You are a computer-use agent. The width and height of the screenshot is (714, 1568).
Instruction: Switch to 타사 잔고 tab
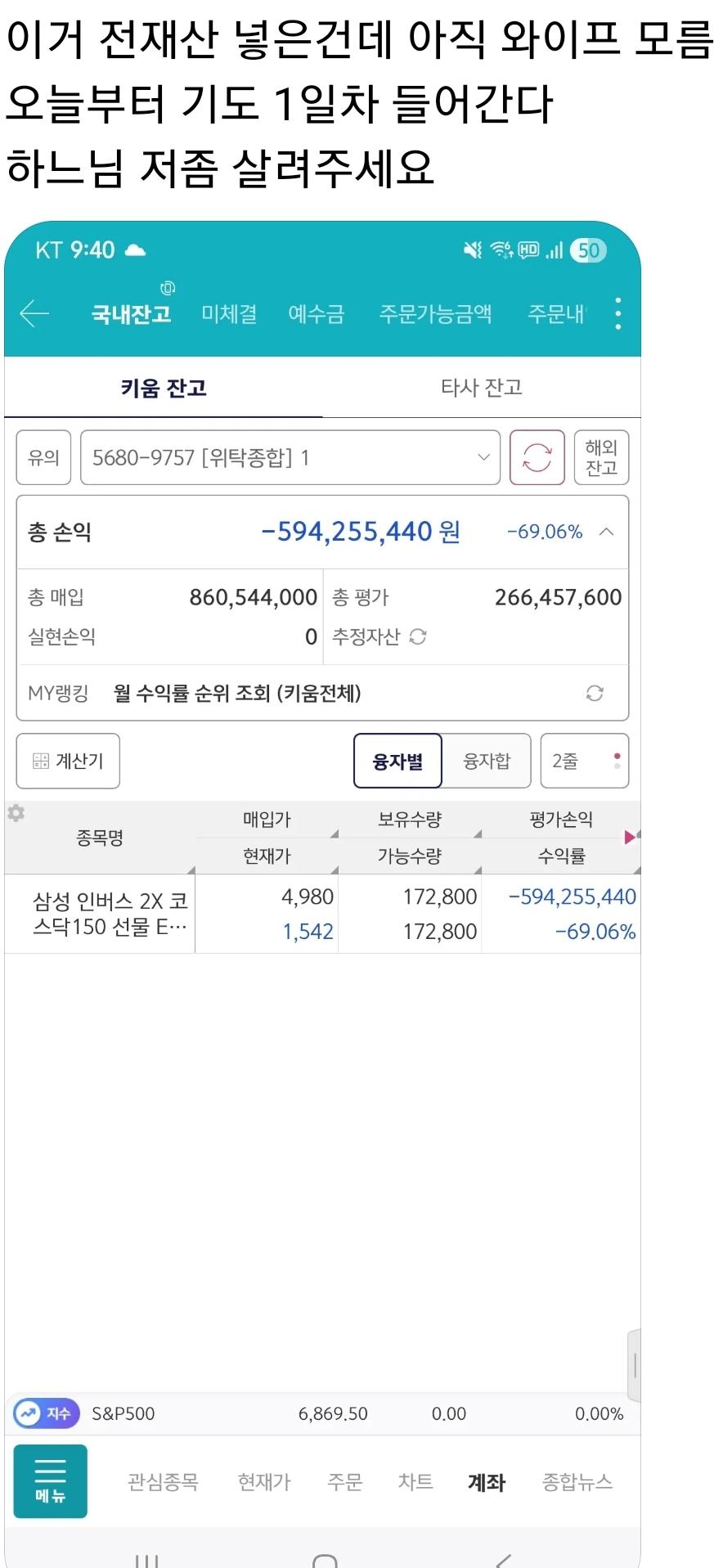click(482, 387)
